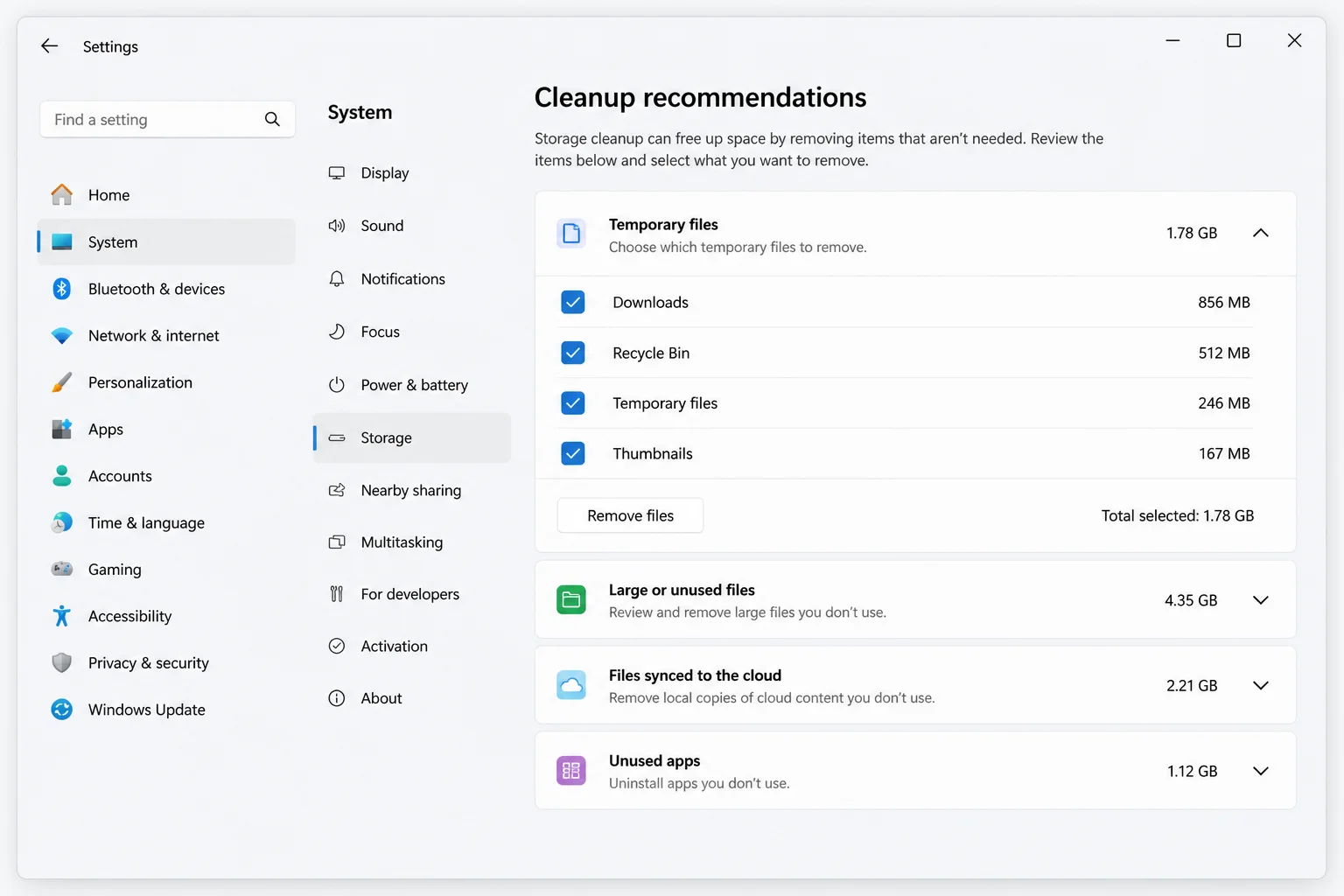This screenshot has height=896, width=1344.
Task: Click the Gaming controller icon
Action: pyautogui.click(x=61, y=569)
